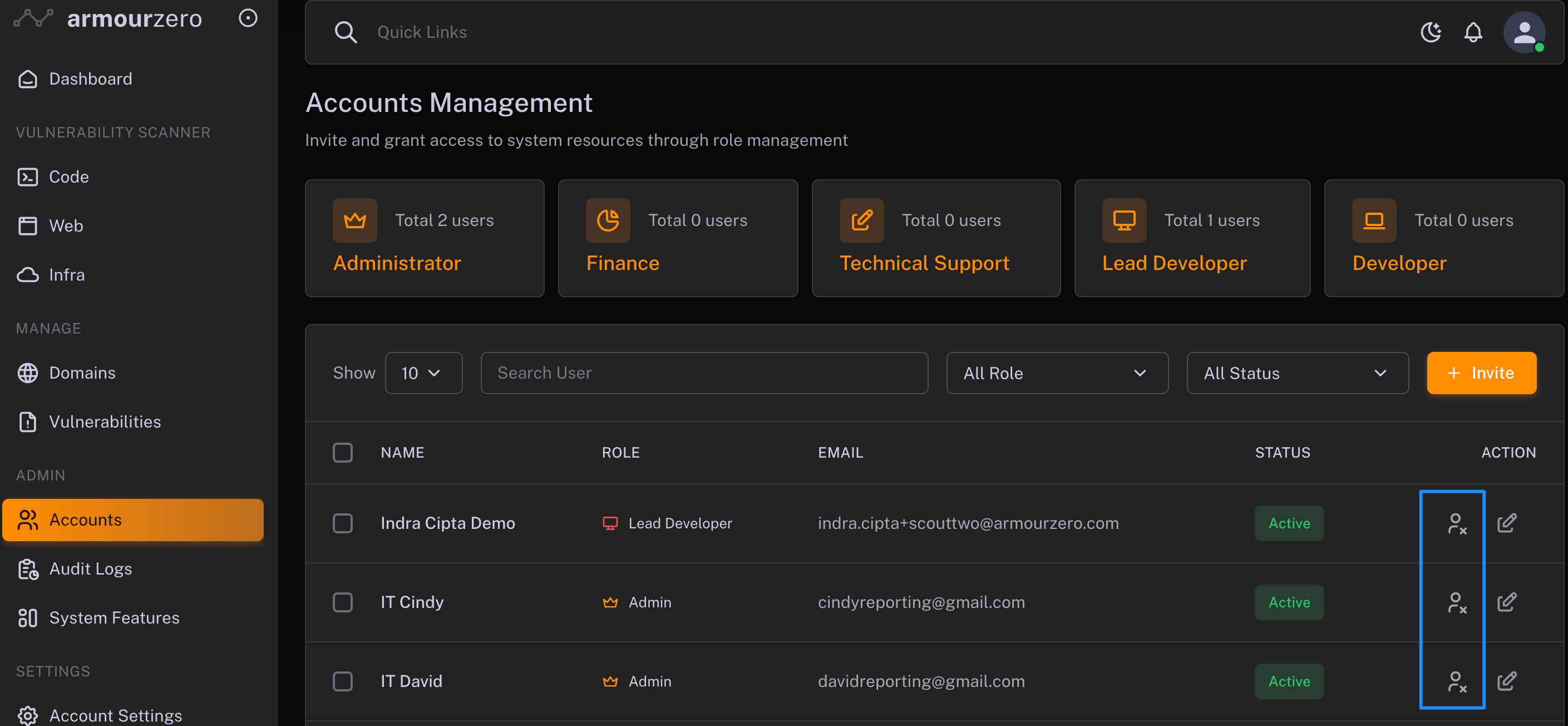Change the Show 10 rows dropdown
Viewport: 1568px width, 726px height.
point(423,373)
